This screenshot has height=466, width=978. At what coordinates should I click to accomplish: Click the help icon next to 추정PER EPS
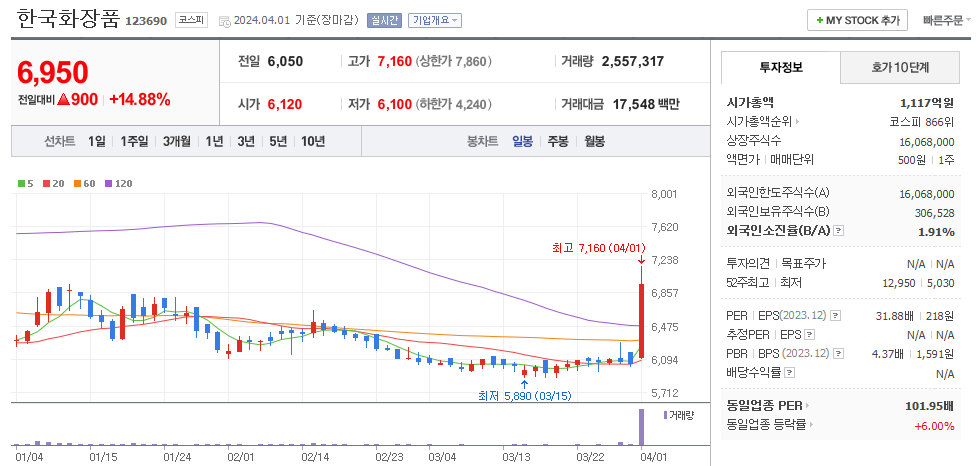[x=810, y=335]
